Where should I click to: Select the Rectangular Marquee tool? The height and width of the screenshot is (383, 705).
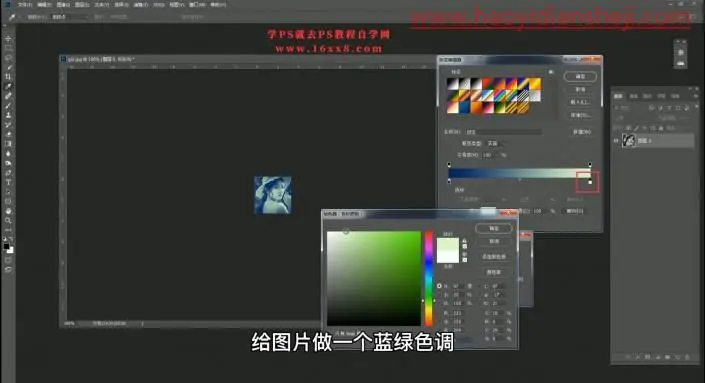(8, 48)
